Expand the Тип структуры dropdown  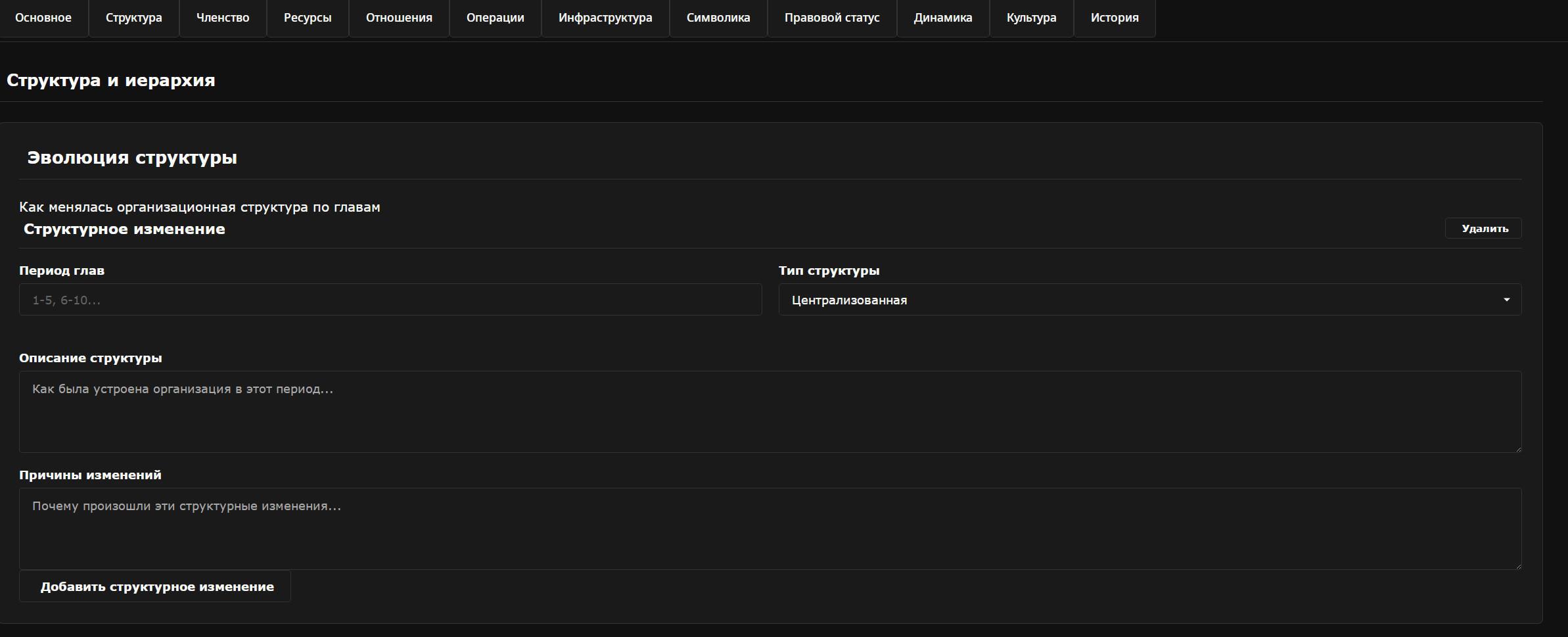pyautogui.click(x=1150, y=300)
